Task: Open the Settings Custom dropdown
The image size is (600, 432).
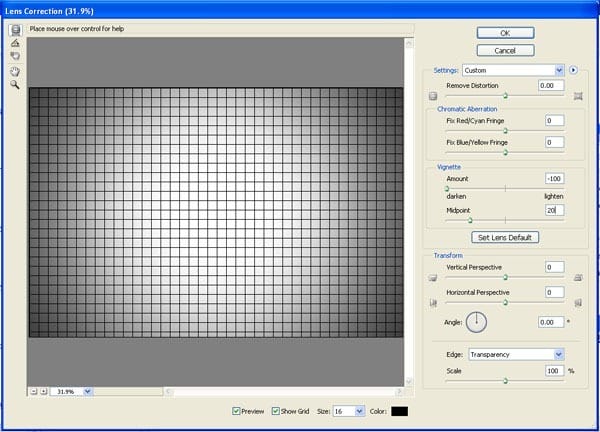Action: (x=513, y=70)
